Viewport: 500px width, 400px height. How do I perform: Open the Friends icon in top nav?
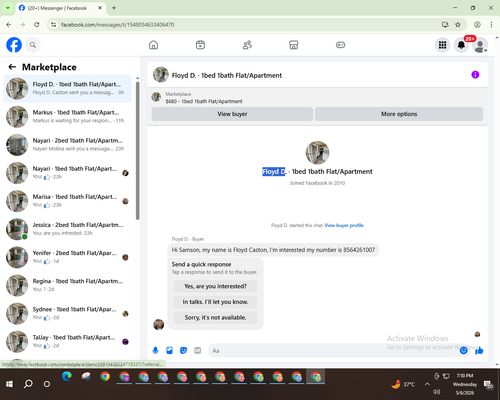point(247,45)
